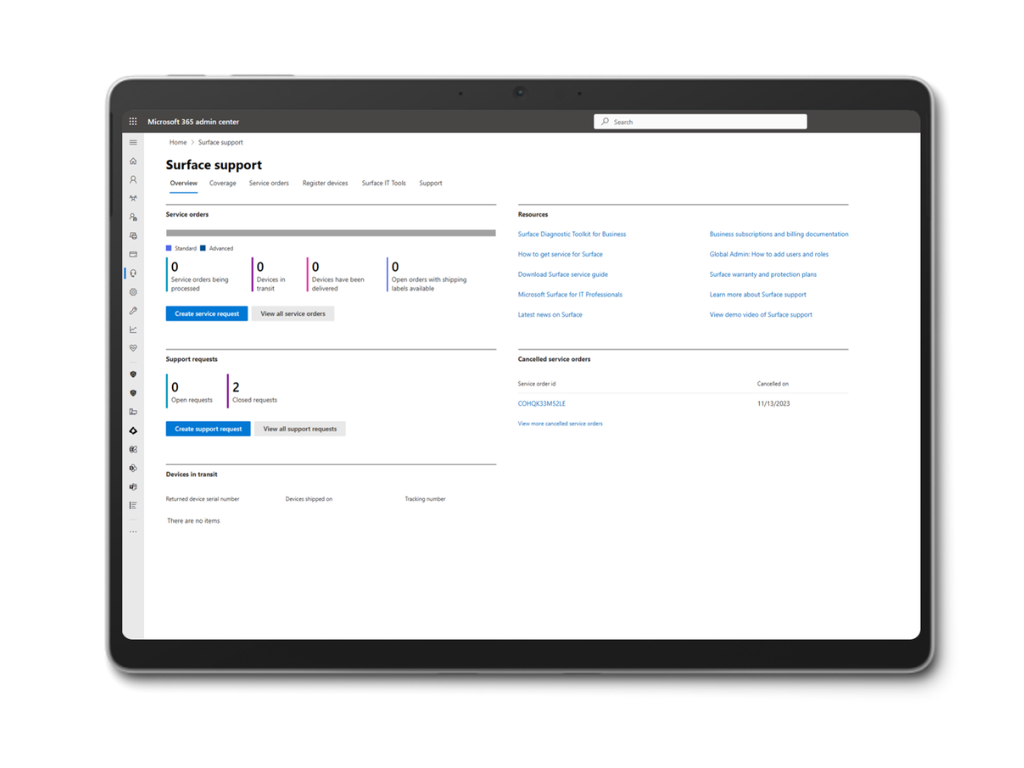The image size is (1024, 768).
Task: Open Surface Diagnostic Toolkit for Business link
Action: (x=572, y=234)
